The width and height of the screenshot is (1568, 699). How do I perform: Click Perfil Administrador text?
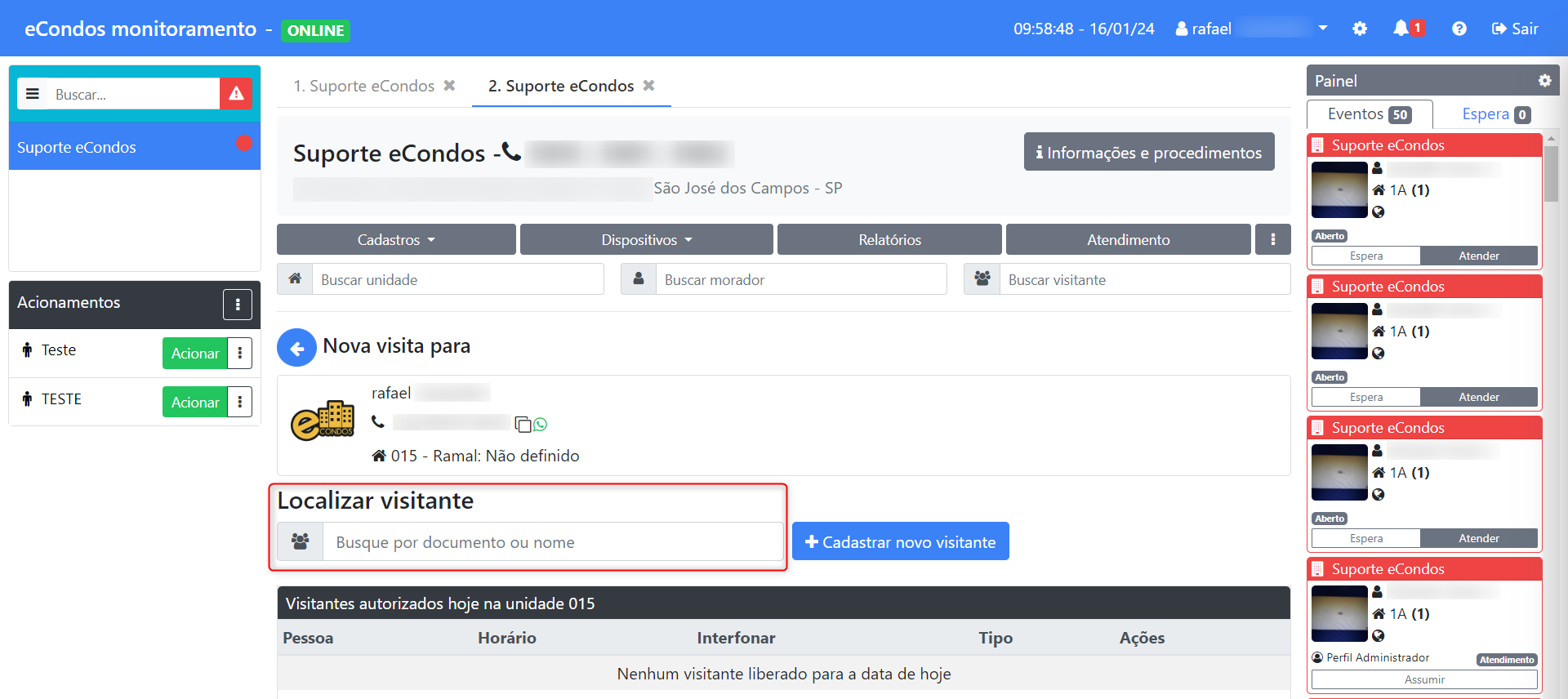tap(1378, 657)
